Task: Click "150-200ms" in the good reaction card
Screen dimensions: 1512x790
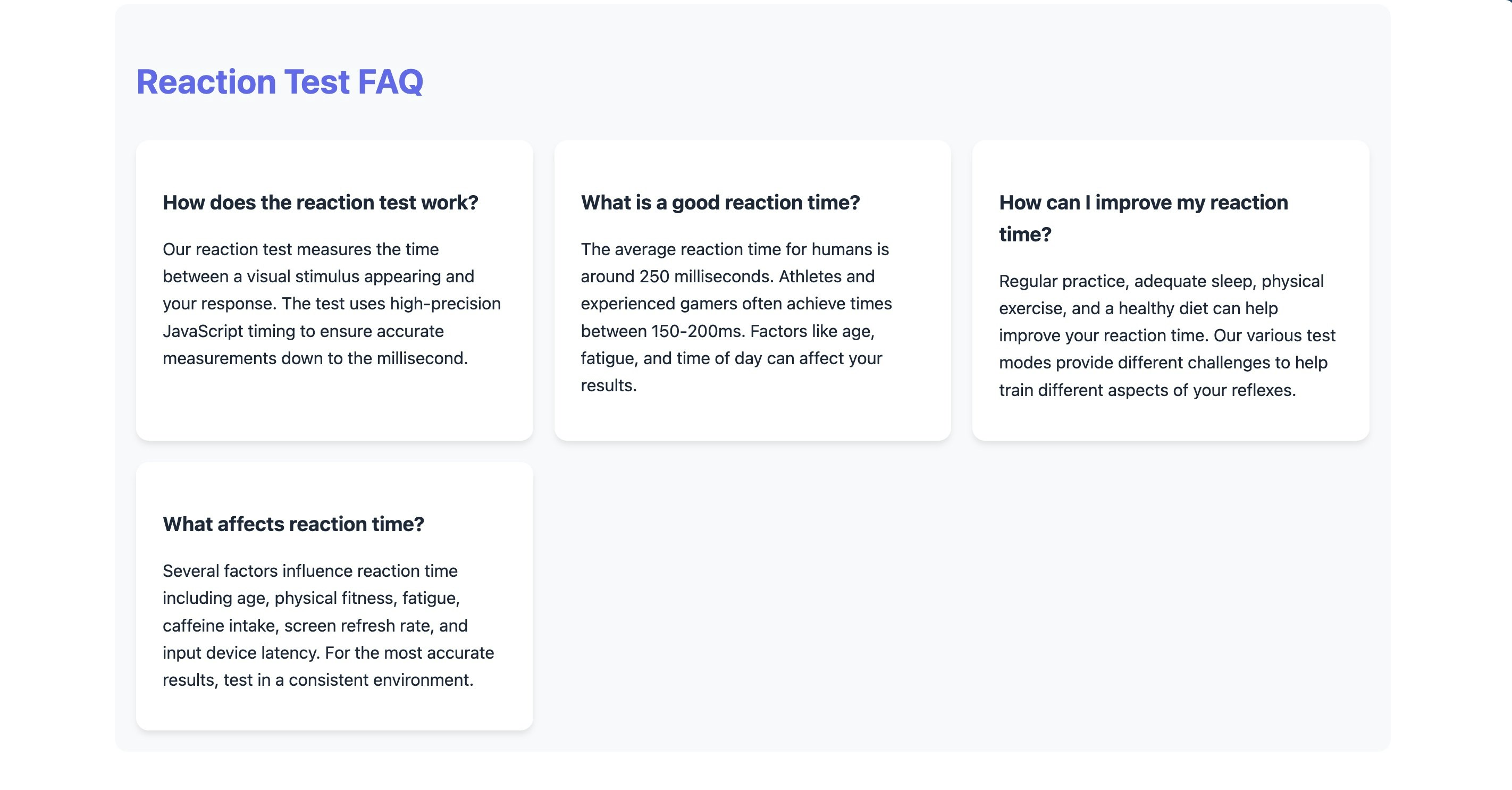Action: [698, 332]
